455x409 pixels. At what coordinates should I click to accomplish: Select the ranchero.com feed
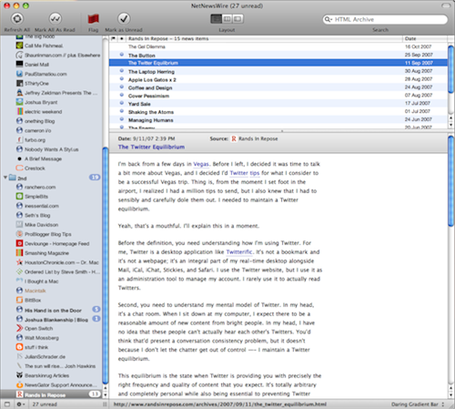[x=52, y=187]
